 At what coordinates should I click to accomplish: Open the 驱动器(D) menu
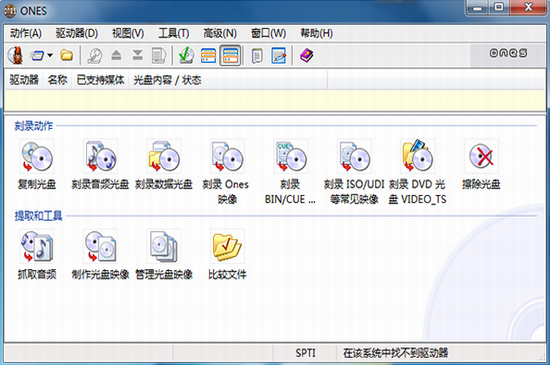click(x=77, y=33)
